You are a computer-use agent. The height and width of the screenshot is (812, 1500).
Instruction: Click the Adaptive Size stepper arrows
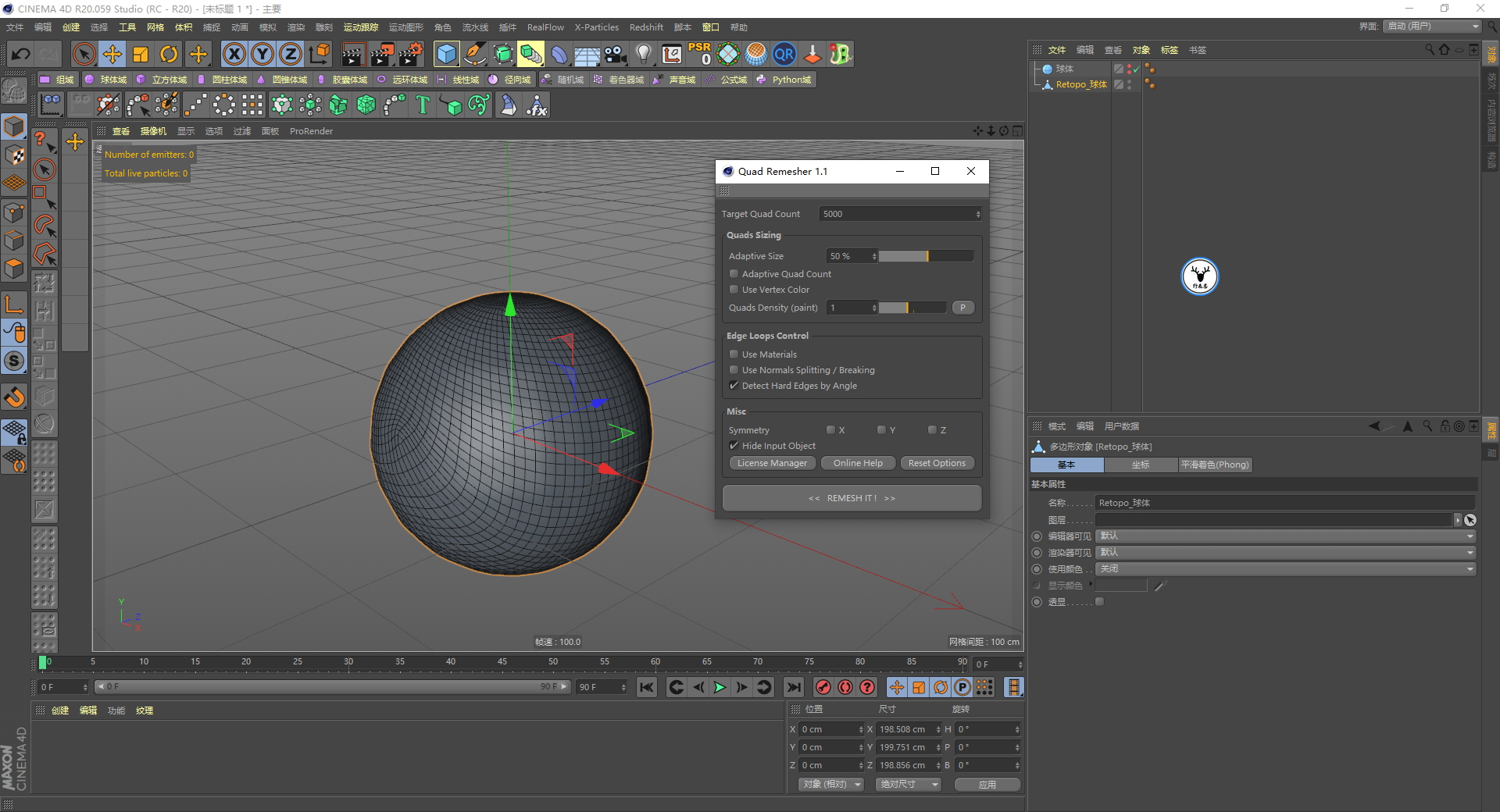point(874,256)
